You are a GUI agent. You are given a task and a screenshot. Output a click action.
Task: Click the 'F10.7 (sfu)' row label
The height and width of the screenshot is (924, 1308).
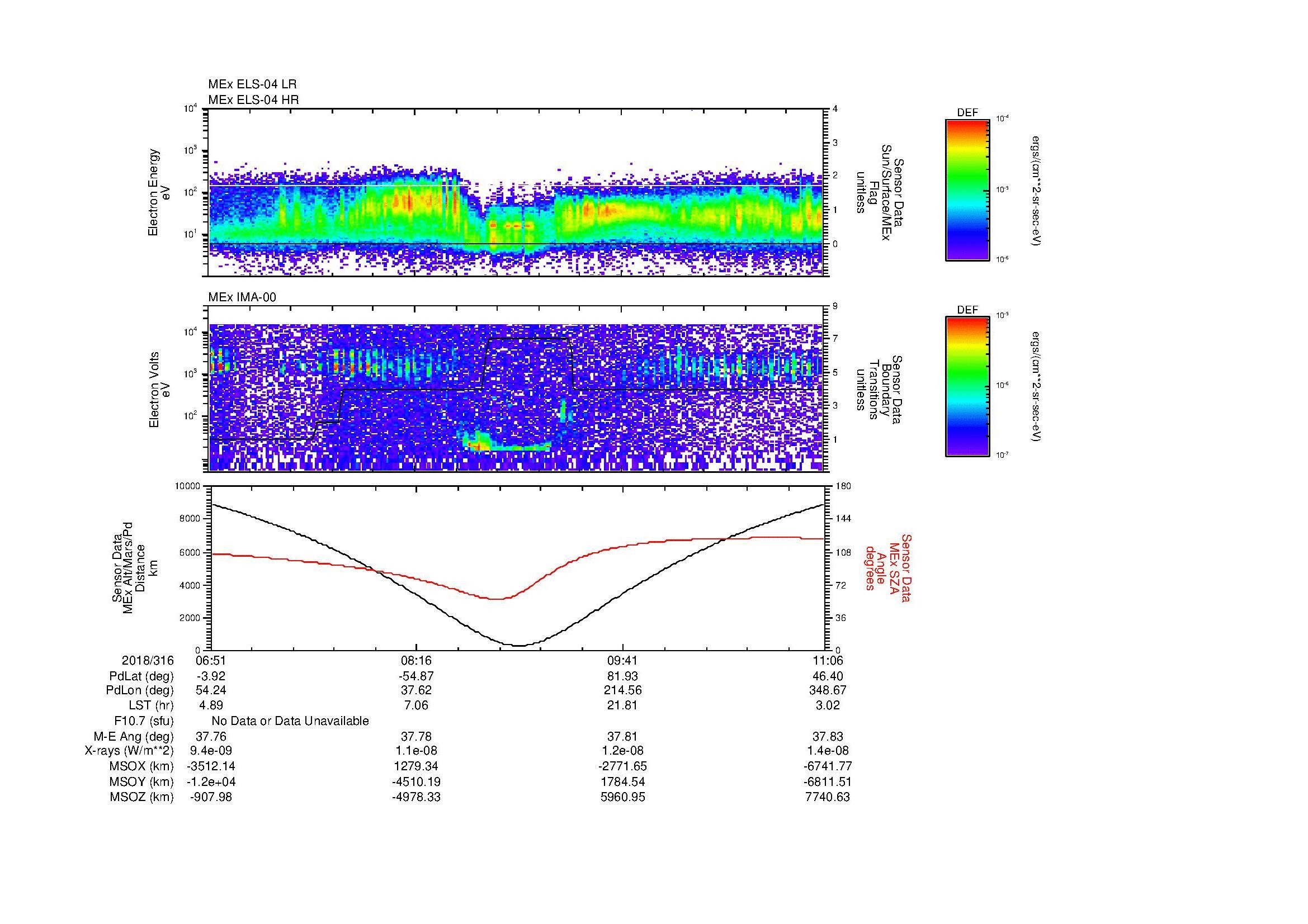(144, 721)
